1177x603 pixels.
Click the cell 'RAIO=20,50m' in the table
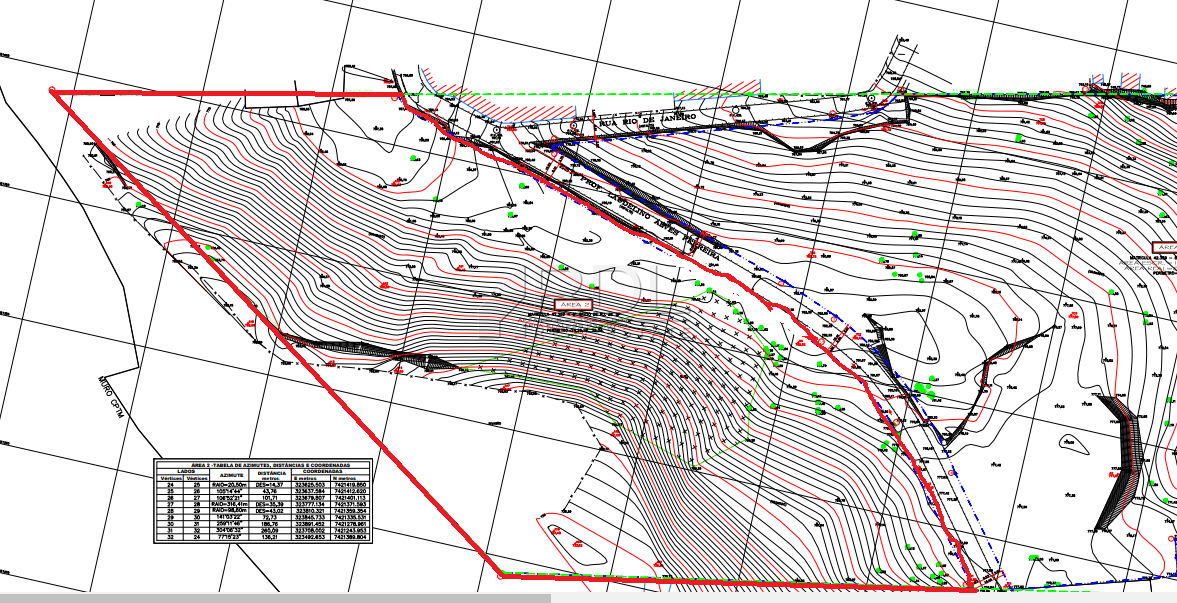click(x=230, y=485)
